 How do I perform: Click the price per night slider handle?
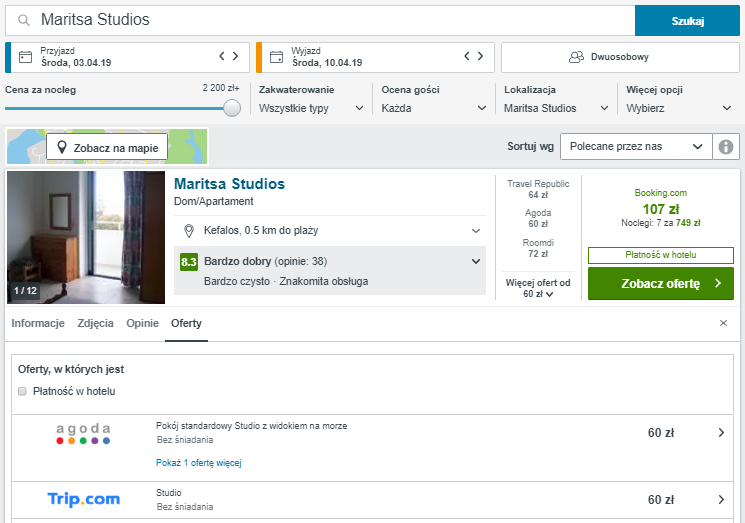232,108
